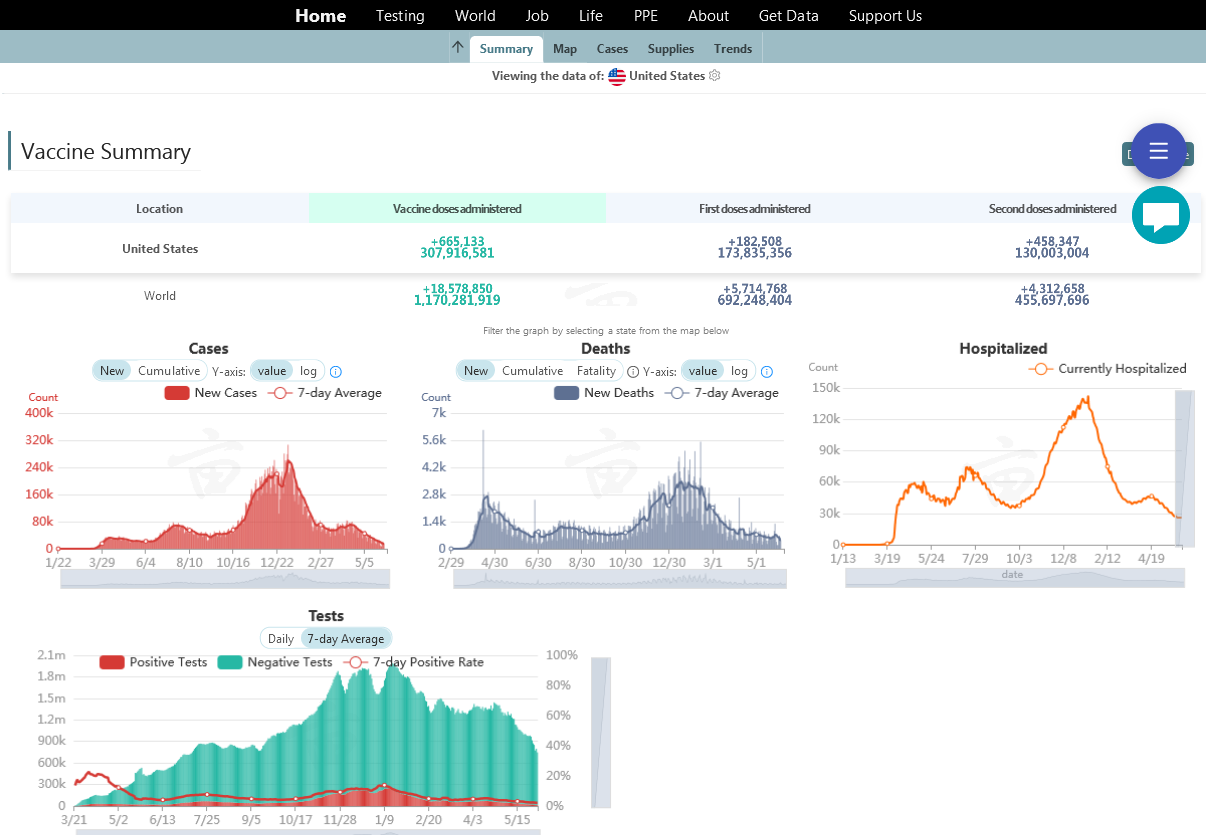Toggle the Currently Hospitalized legend series
The image size is (1206, 835).
click(x=1108, y=369)
